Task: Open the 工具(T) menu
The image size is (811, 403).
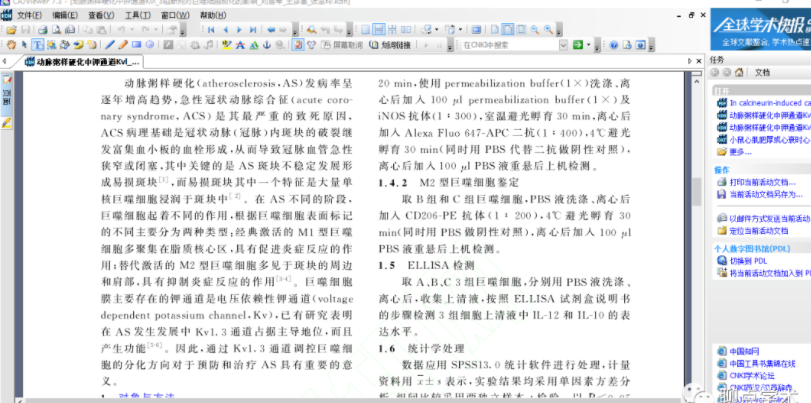Action: tap(138, 16)
